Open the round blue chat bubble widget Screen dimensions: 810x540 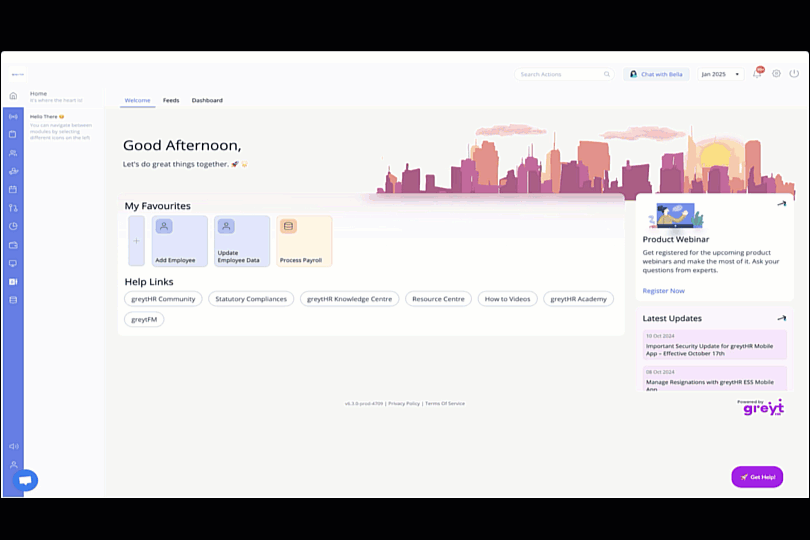coord(25,480)
